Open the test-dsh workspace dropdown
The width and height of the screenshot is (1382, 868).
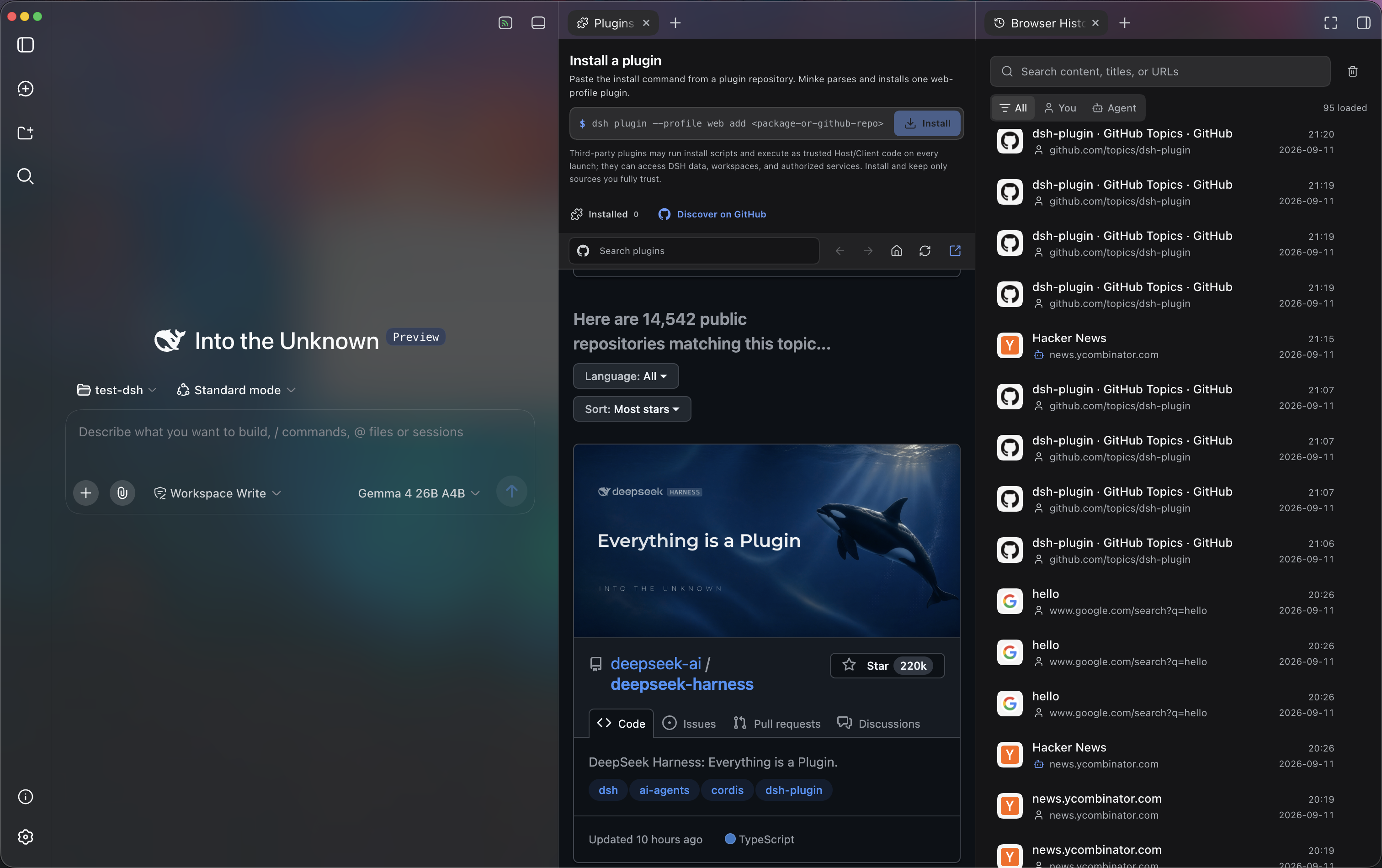[117, 390]
